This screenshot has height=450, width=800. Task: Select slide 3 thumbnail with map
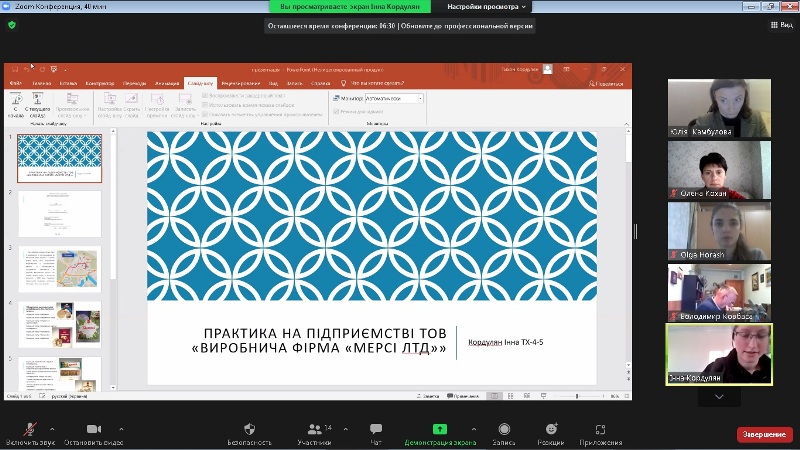coord(60,269)
